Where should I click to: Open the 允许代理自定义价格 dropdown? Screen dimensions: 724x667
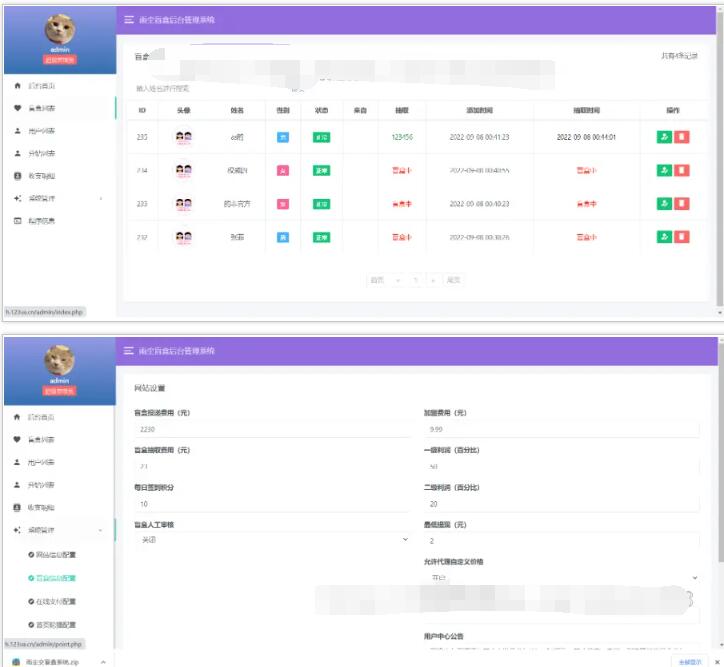561,577
